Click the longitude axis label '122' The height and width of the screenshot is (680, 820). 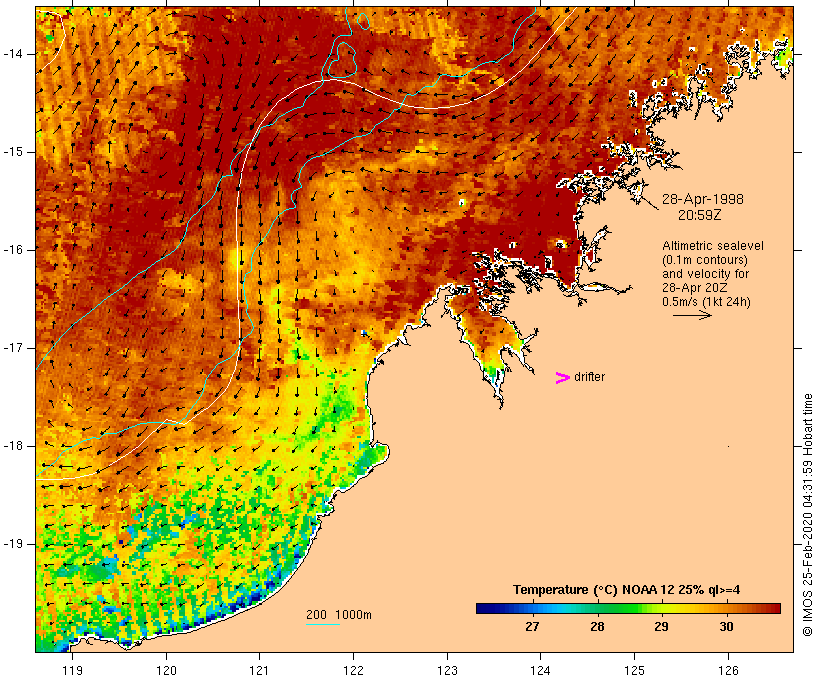354,670
